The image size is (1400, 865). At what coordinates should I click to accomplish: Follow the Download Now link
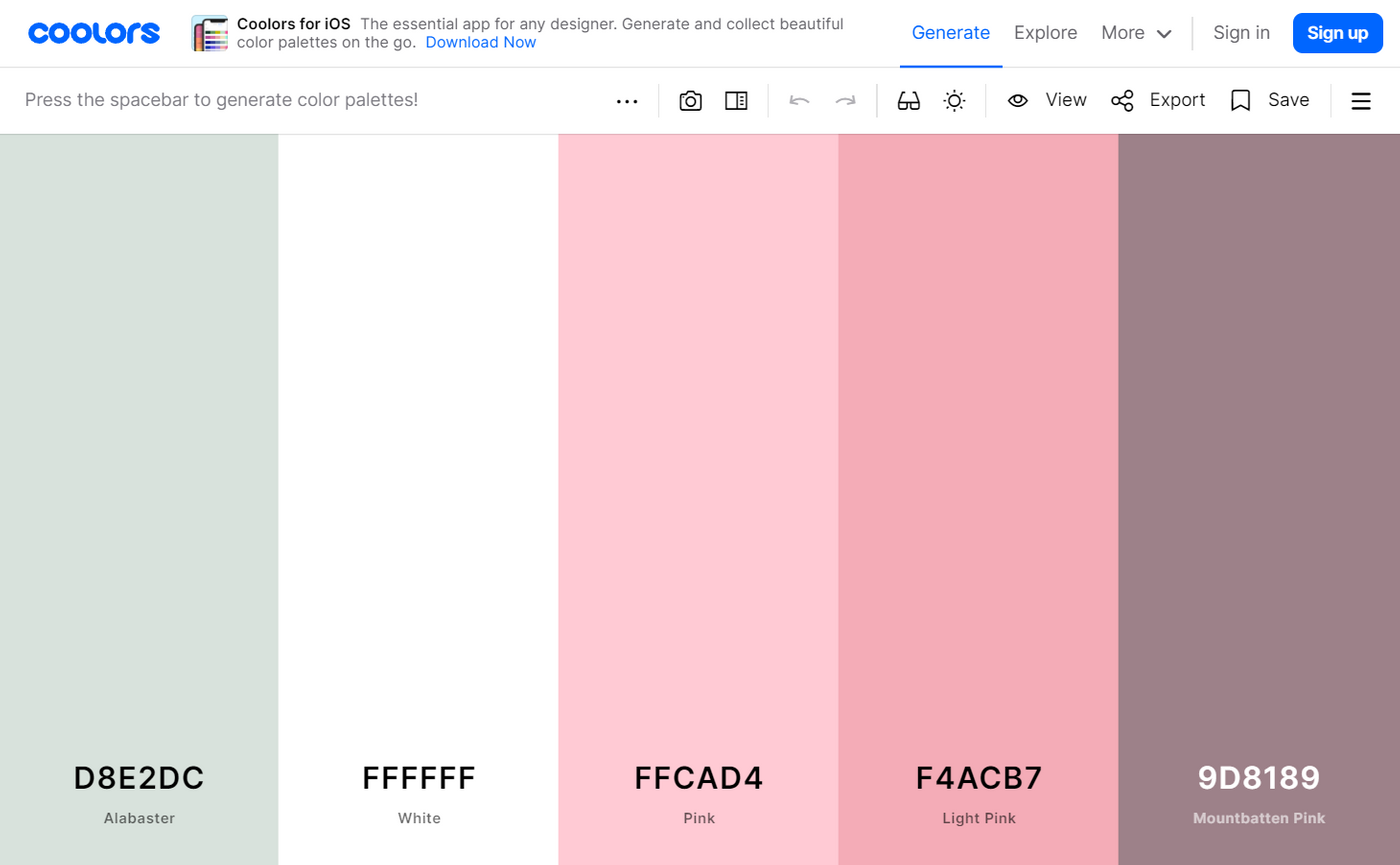coord(480,42)
